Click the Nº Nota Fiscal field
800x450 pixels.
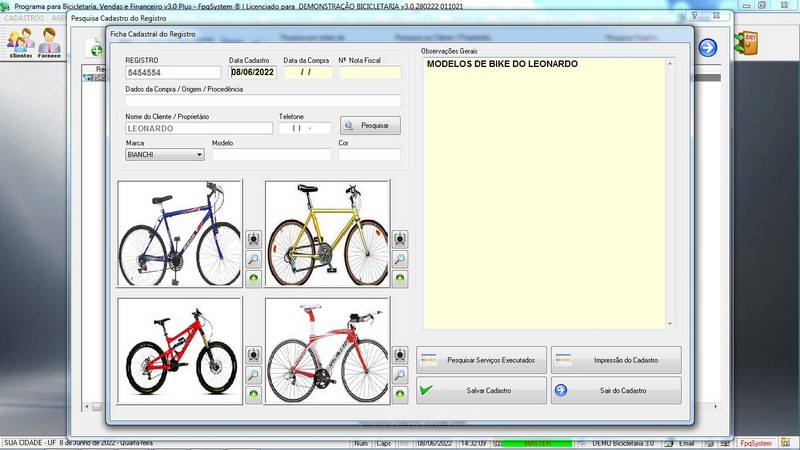pyautogui.click(x=369, y=72)
